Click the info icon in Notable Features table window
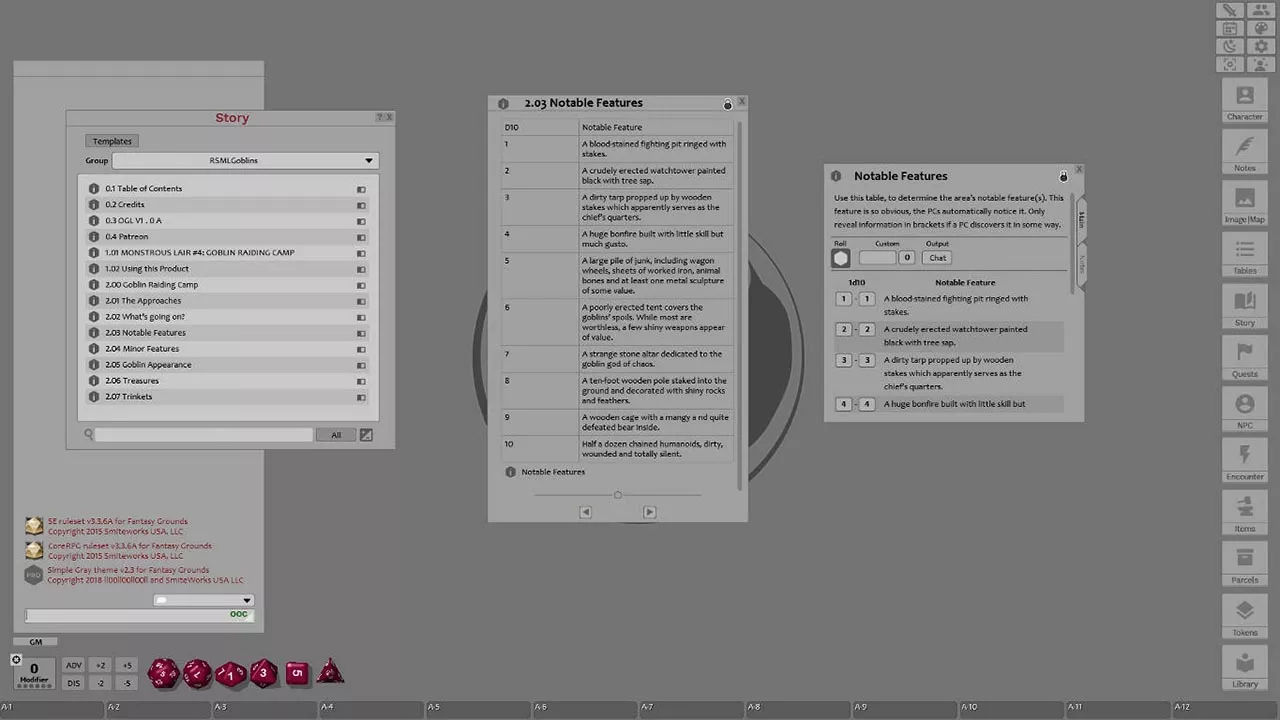This screenshot has height=720, width=1280. pyautogui.click(x=836, y=176)
